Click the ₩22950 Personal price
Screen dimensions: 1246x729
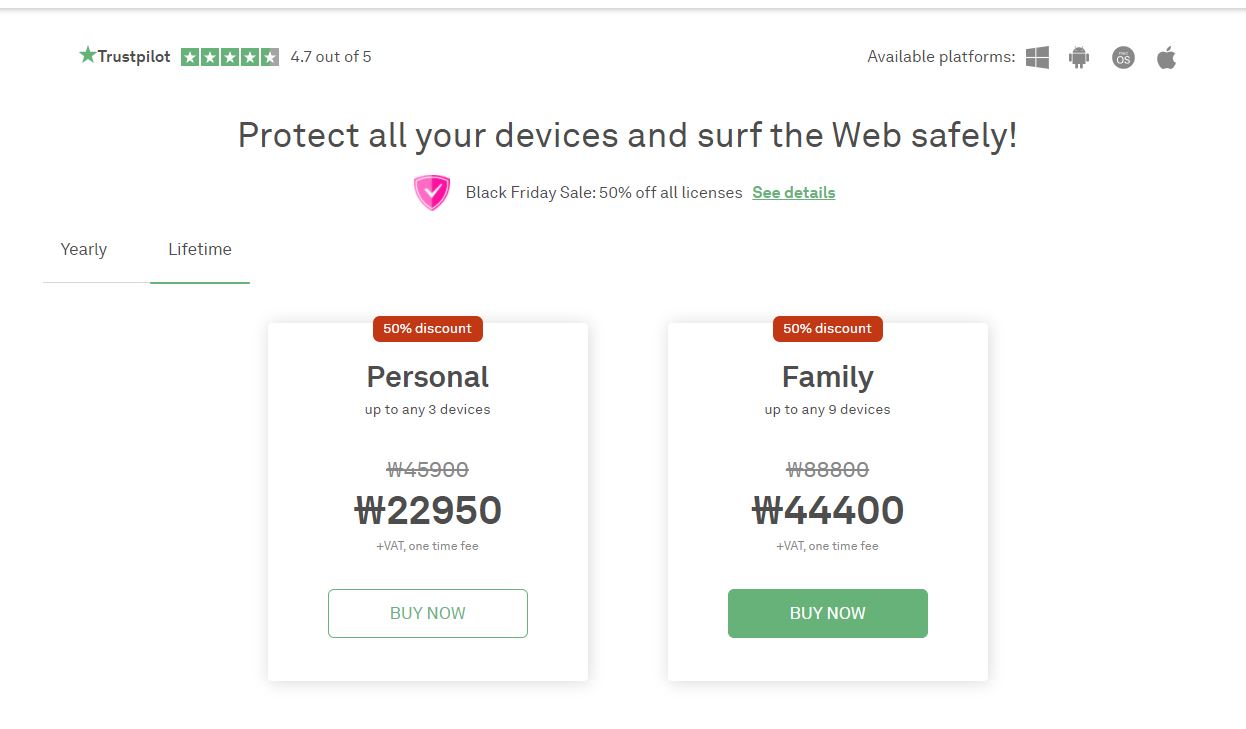428,511
